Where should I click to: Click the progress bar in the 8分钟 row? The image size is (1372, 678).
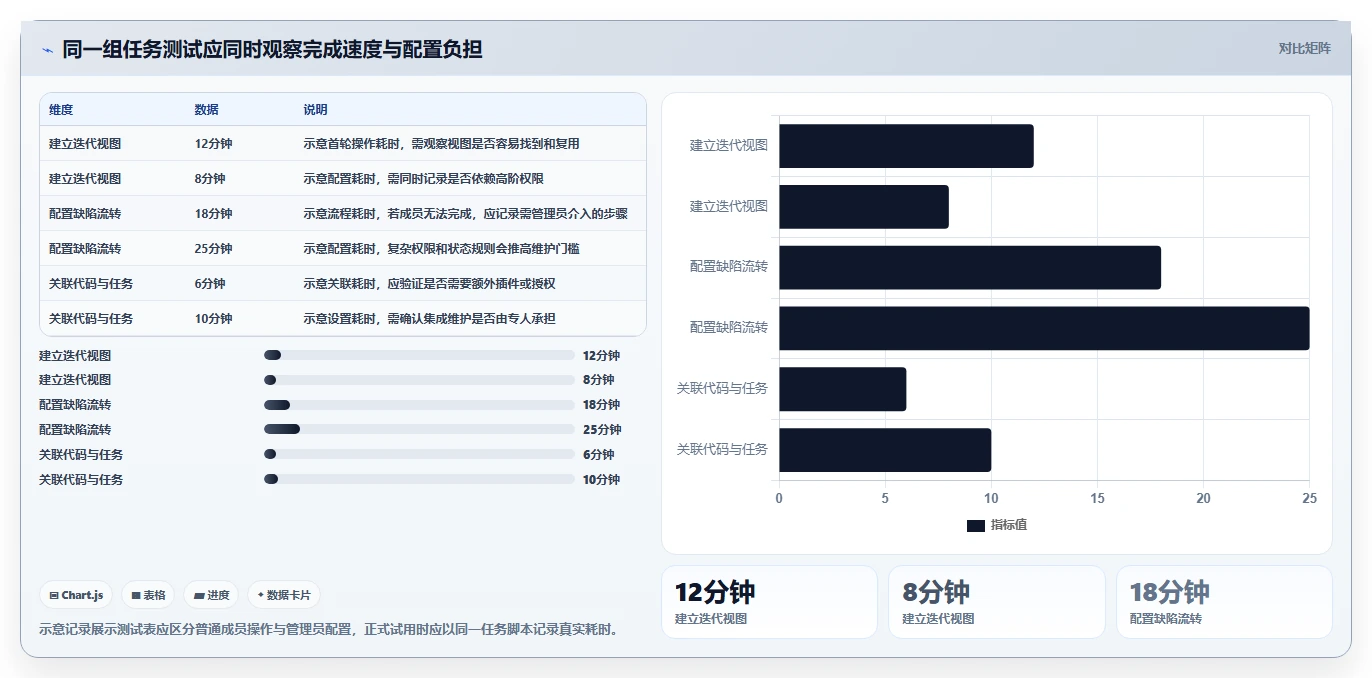419,380
